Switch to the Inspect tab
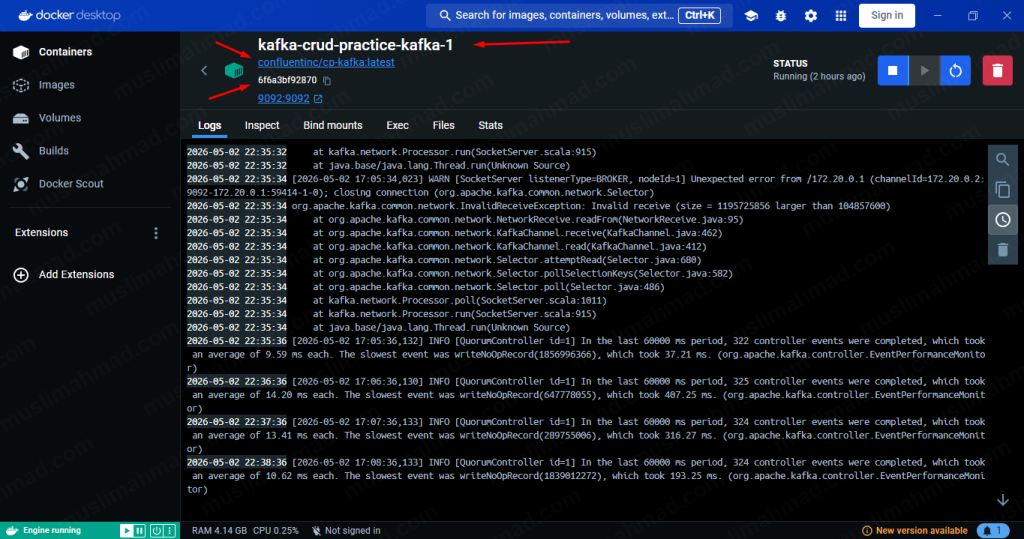Viewport: 1024px width, 539px height. pyautogui.click(x=262, y=125)
